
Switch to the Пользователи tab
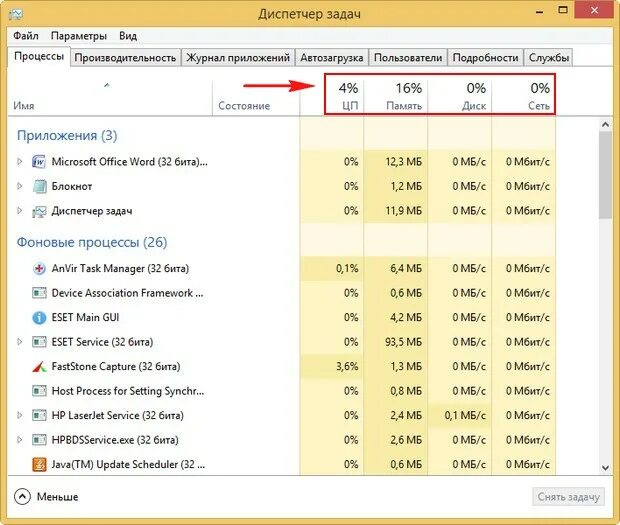(408, 58)
